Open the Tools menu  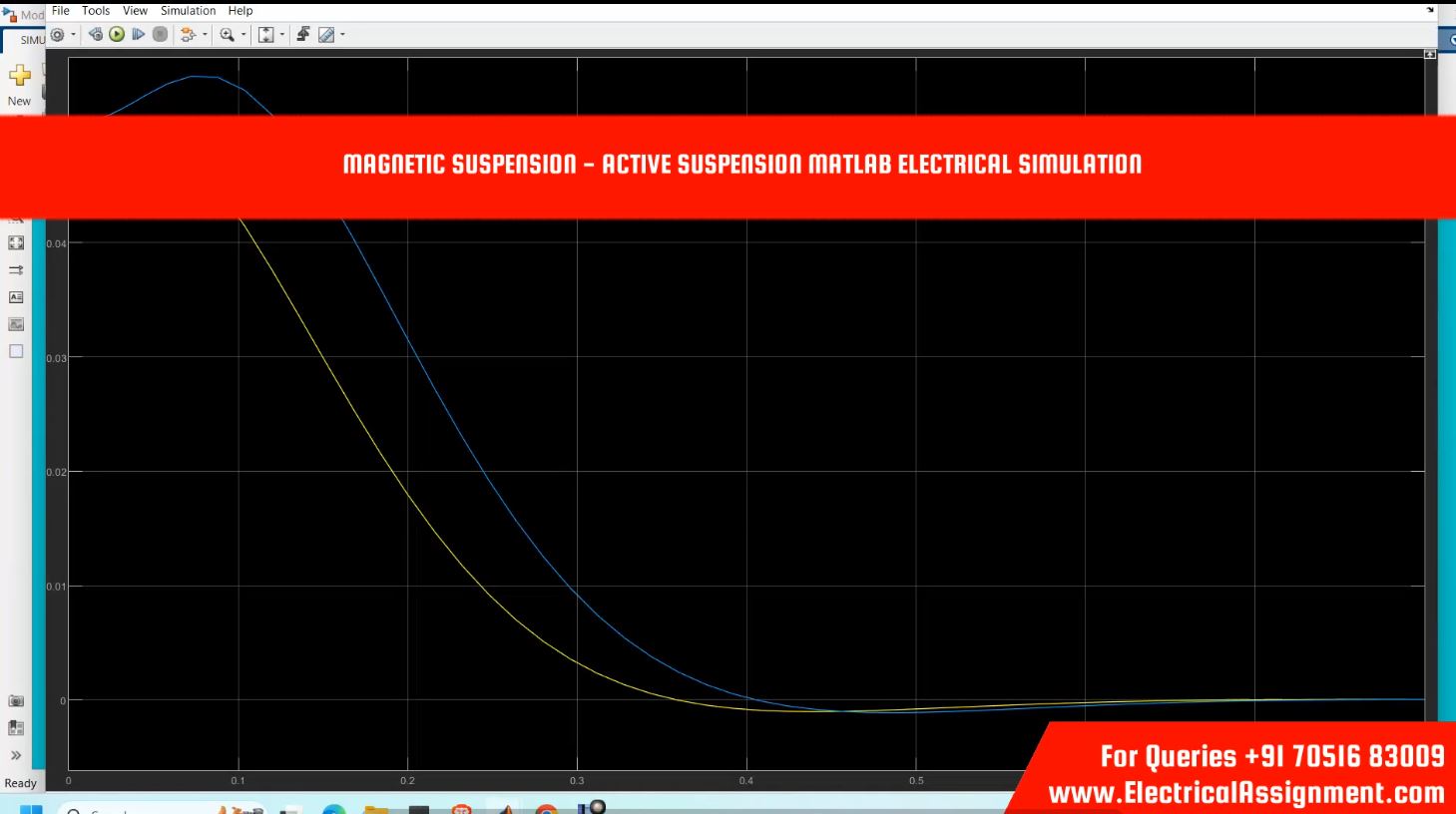(x=96, y=11)
